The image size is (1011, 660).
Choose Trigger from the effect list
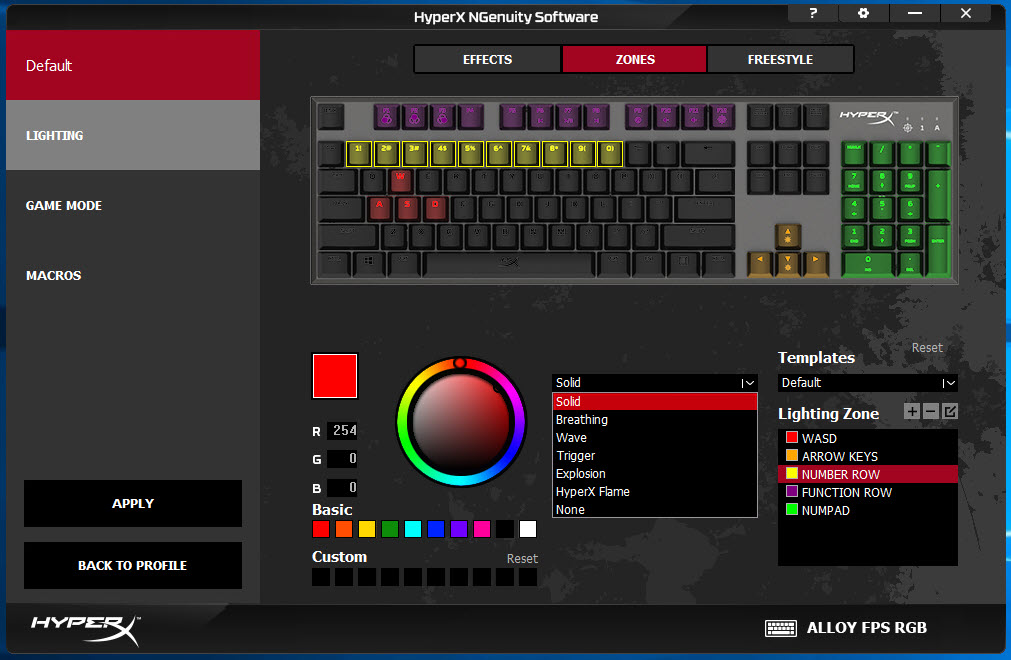point(654,456)
